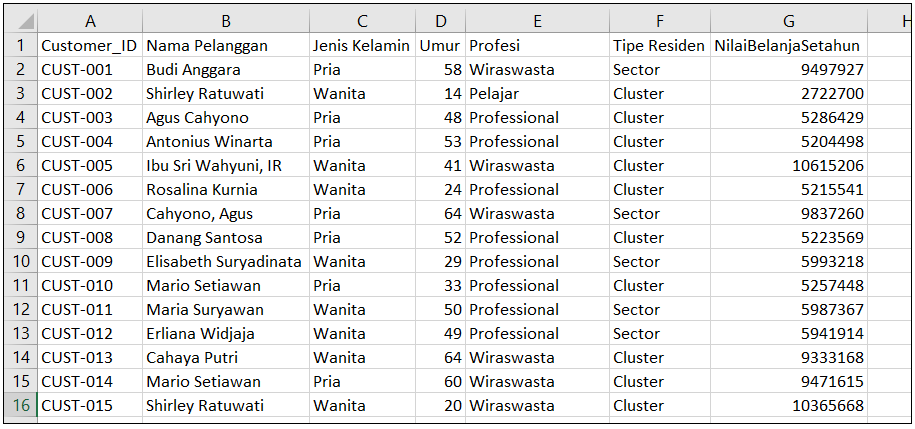Select column A header
The width and height of the screenshot is (915, 429).
[90, 21]
